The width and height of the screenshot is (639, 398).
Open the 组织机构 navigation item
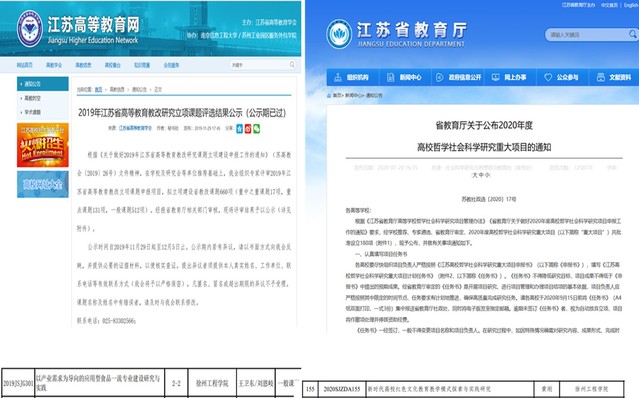tap(352, 77)
